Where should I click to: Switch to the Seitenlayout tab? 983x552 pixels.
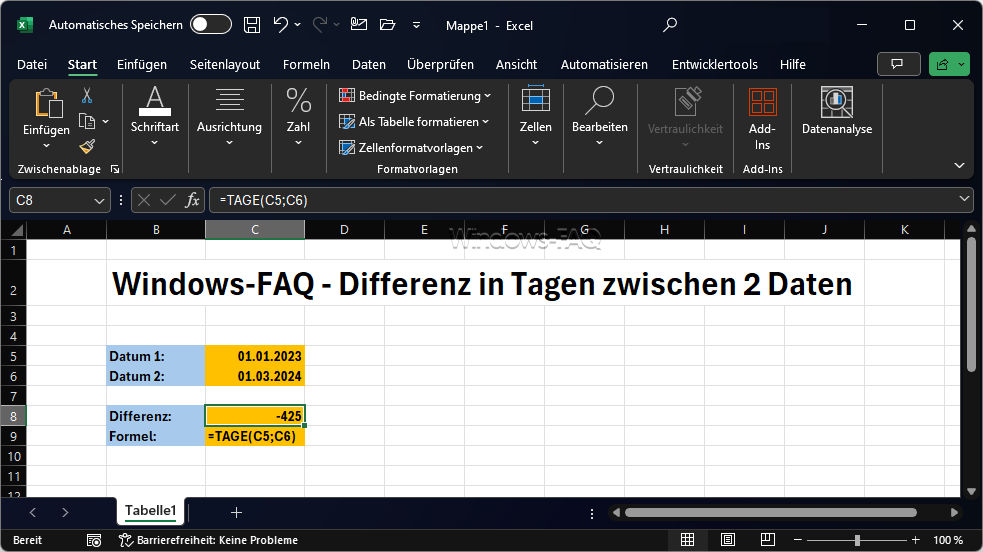tap(225, 65)
